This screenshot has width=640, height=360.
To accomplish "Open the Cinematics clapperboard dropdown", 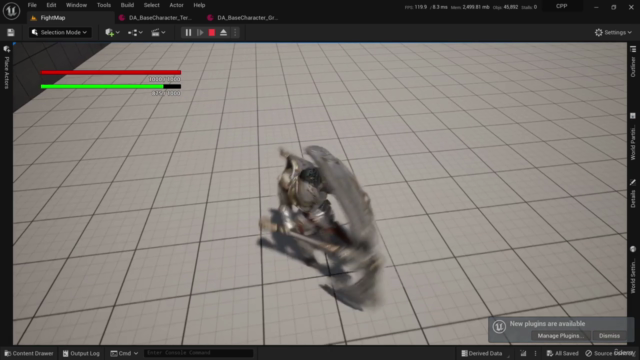I will coord(158,32).
